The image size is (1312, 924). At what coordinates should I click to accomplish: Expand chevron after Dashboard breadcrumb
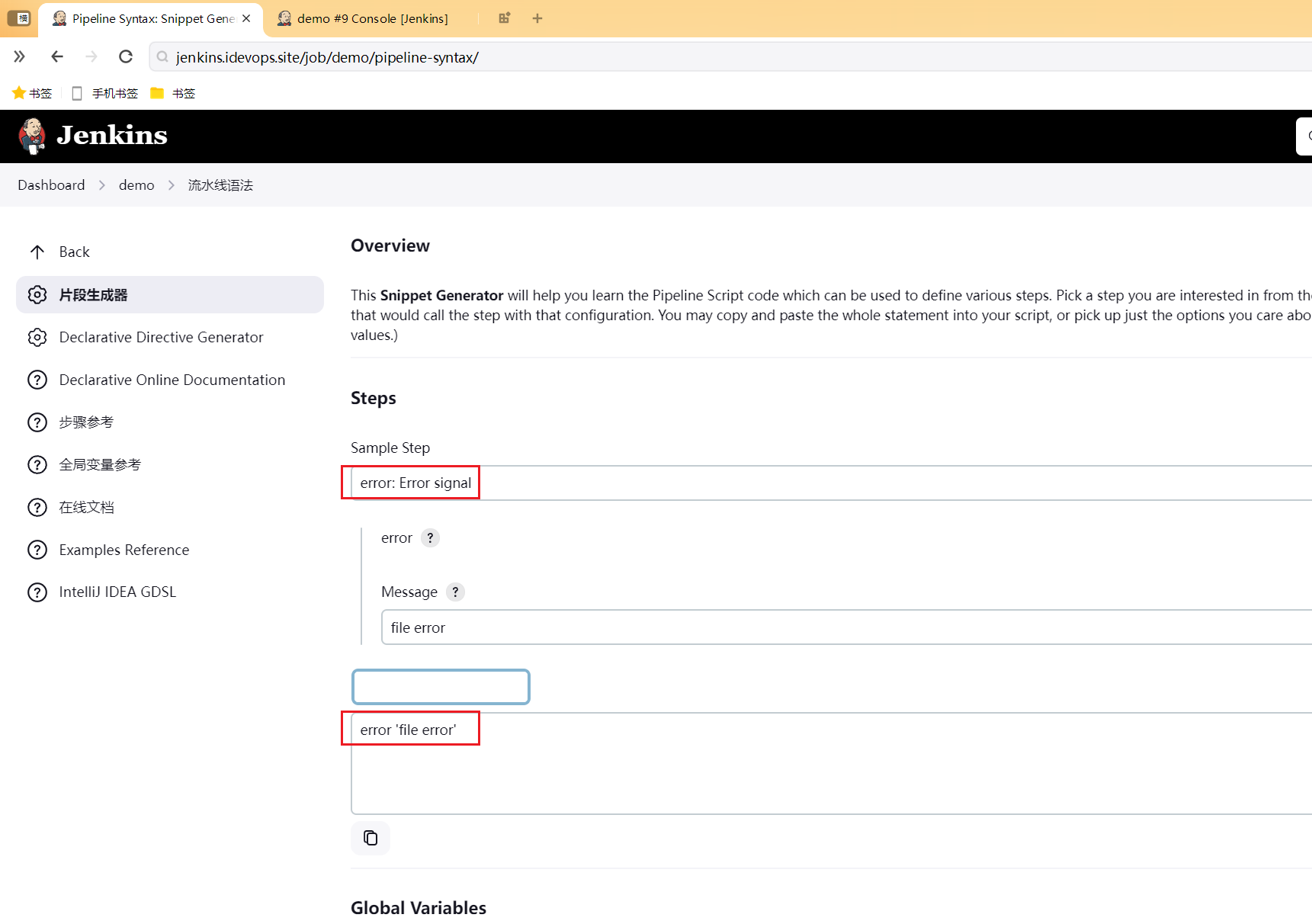(102, 185)
